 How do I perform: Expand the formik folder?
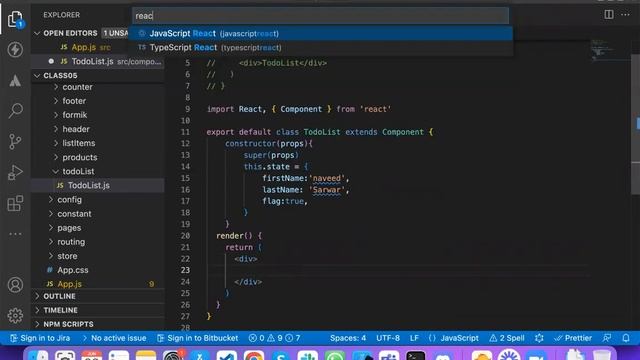pos(75,115)
